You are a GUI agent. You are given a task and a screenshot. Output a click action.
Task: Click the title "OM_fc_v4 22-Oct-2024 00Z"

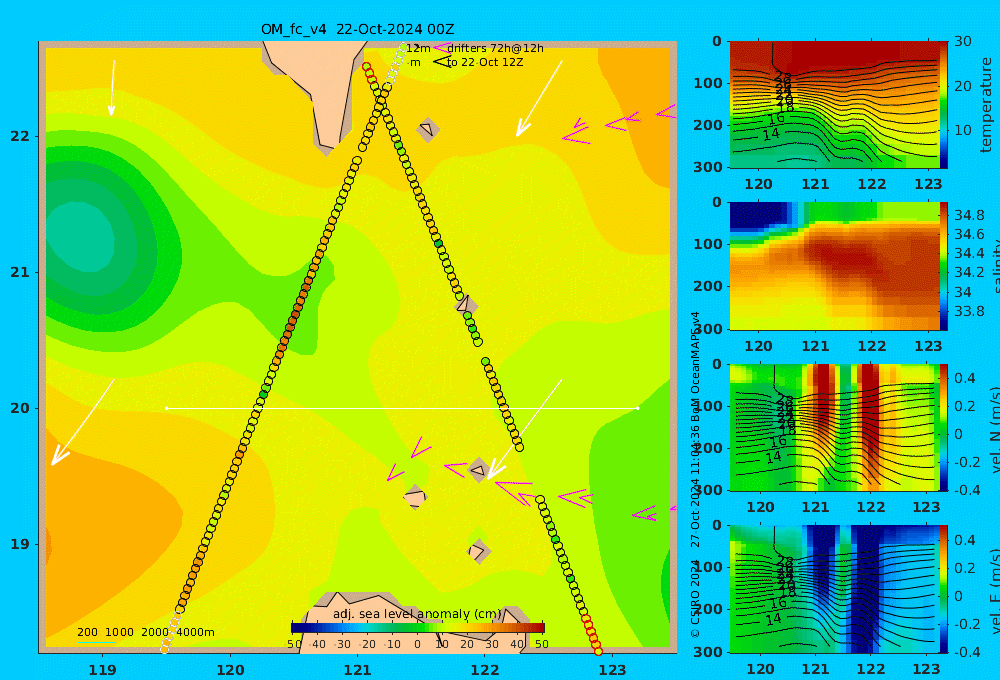[357, 29]
